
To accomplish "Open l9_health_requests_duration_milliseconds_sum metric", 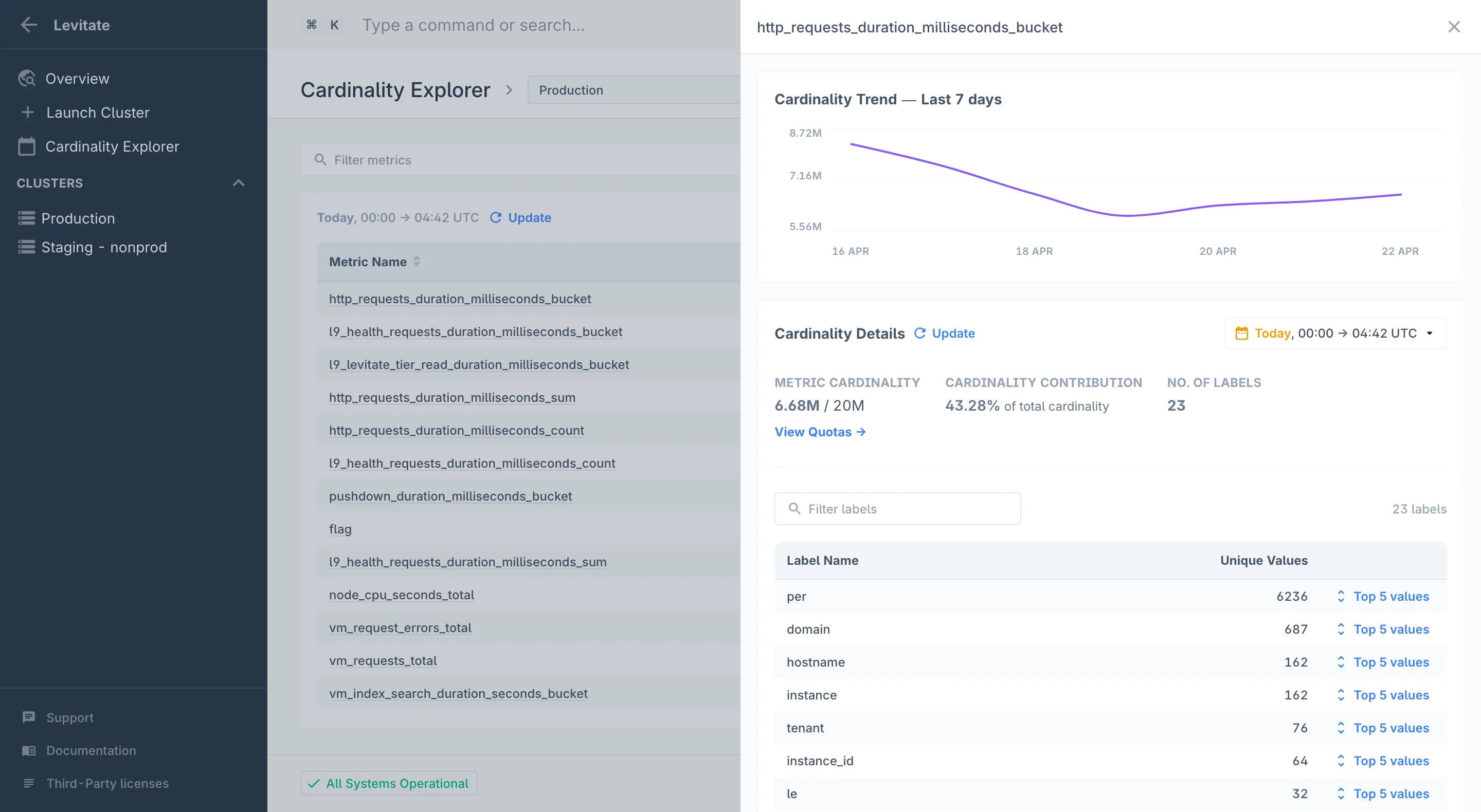I will pos(467,561).
